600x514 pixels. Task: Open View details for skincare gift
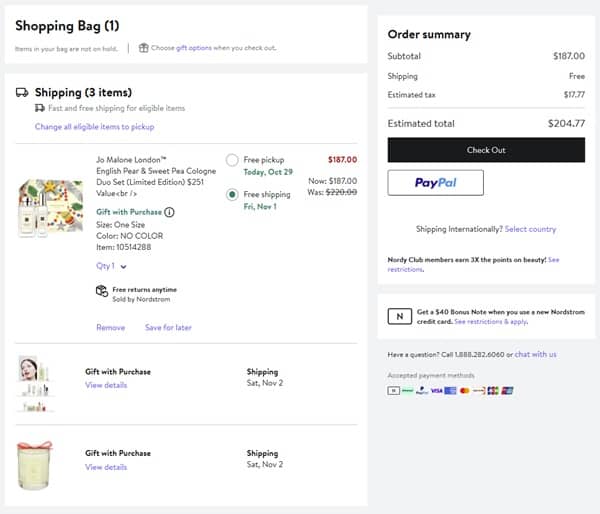pos(106,385)
